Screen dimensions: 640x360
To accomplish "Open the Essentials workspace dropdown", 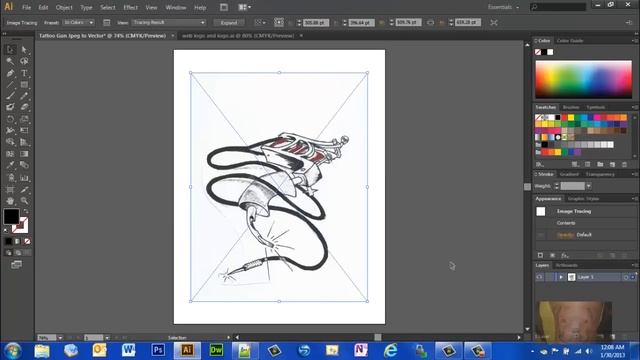I will pos(503,7).
